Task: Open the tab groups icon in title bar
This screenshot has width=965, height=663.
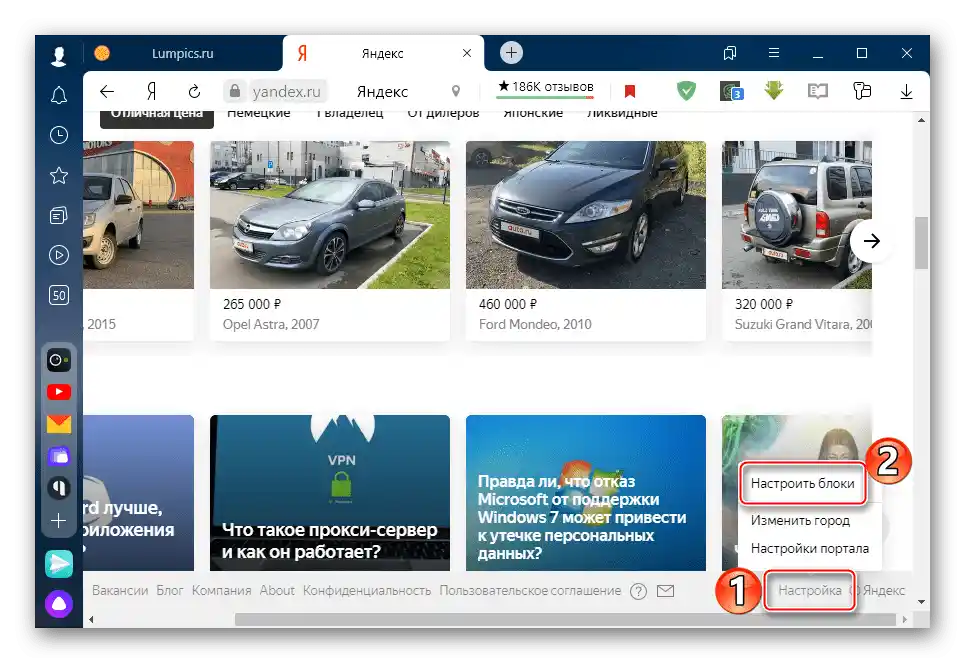Action: (730, 53)
